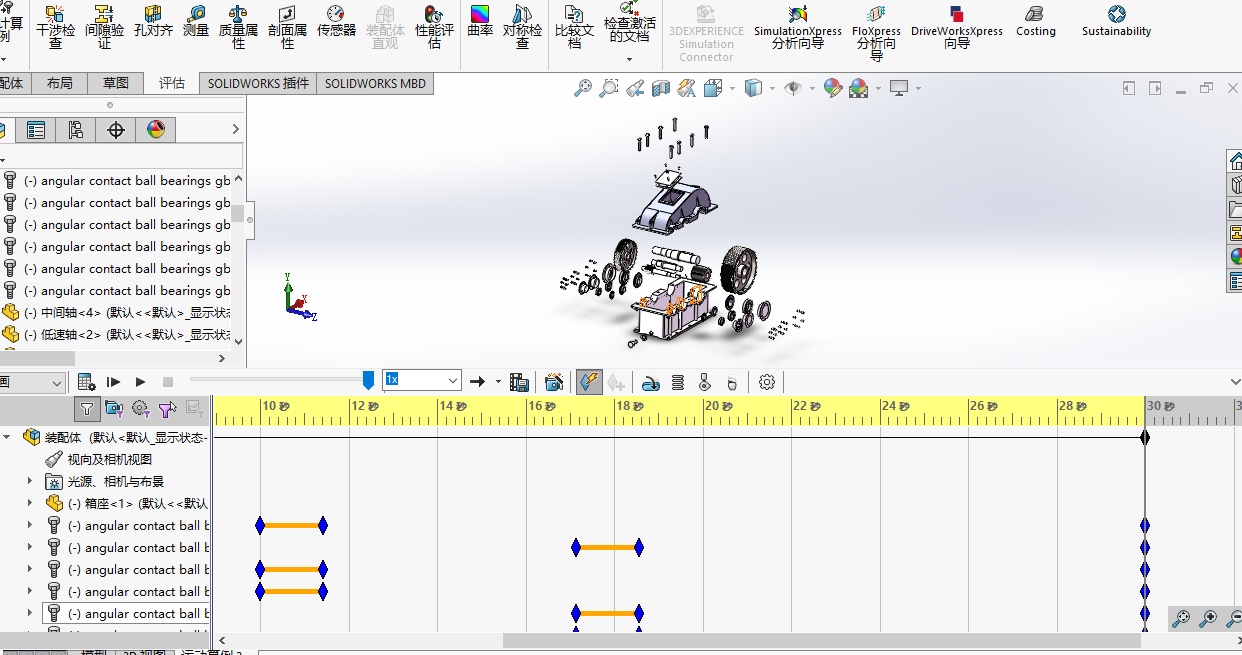The image size is (1242, 655).
Task: Click the edit appearance color ball icon
Action: [x=833, y=89]
